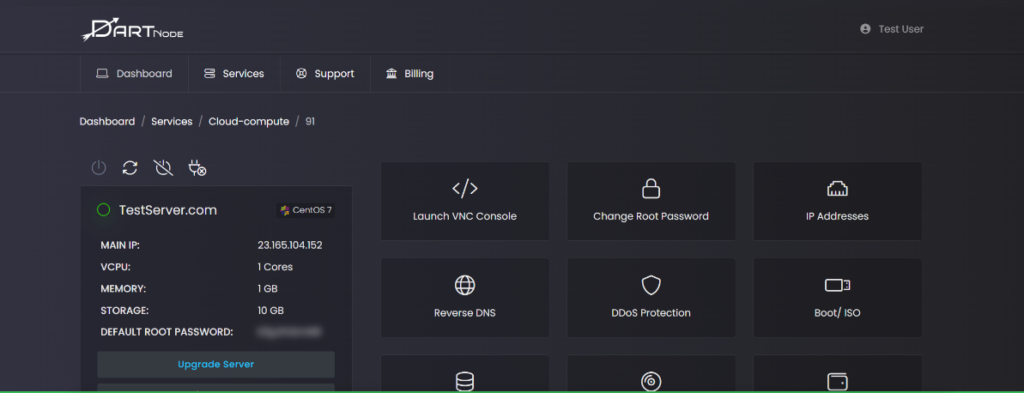Click the bank icon in Billing tab
This screenshot has height=393, width=1024.
tap(391, 74)
